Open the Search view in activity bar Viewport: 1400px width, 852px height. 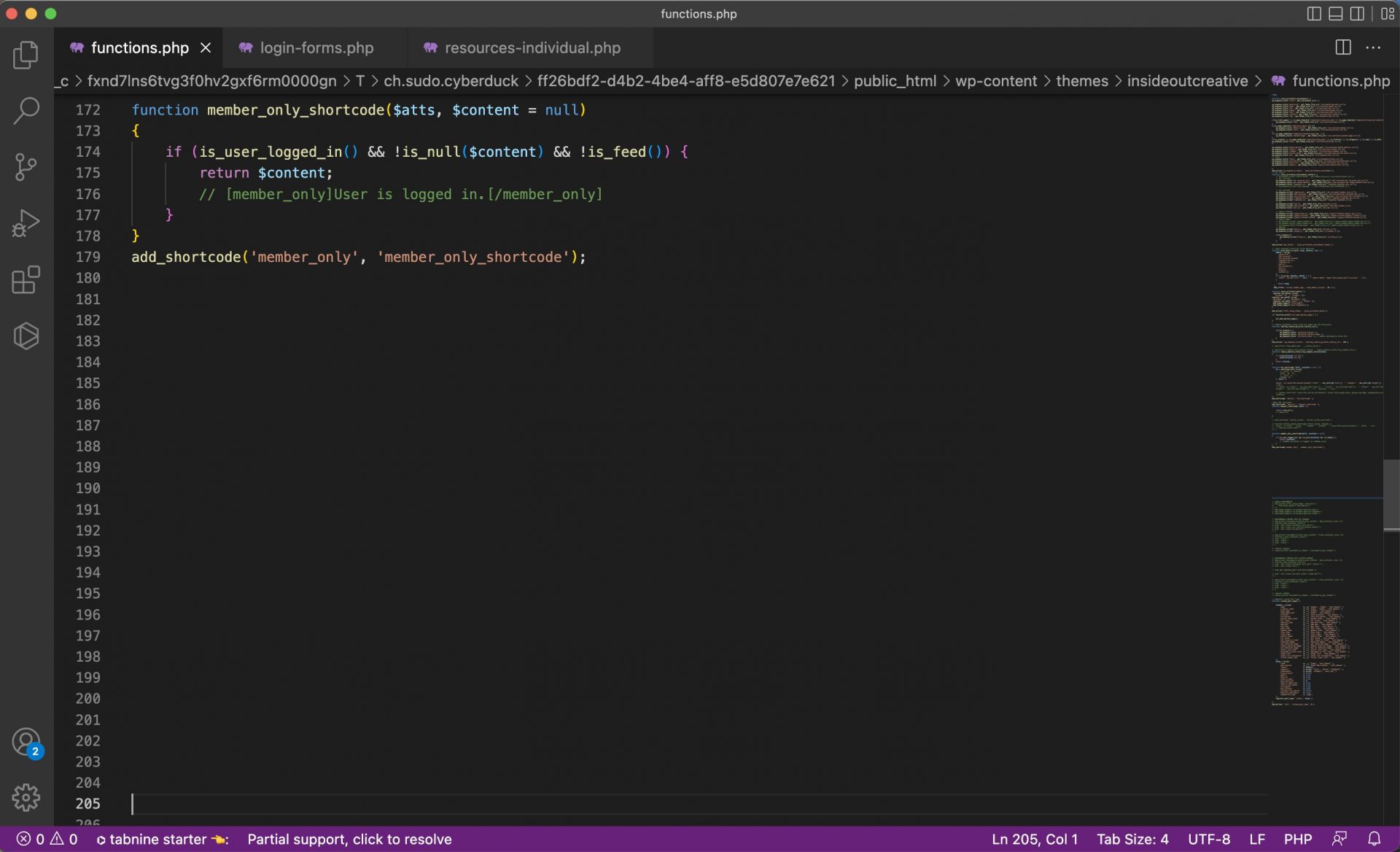26,111
